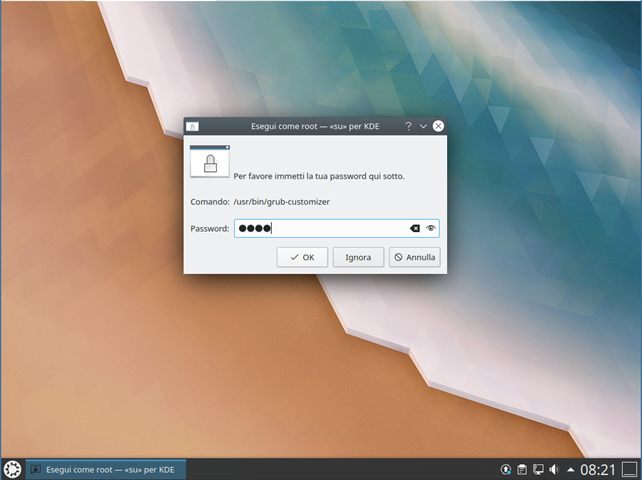Open the software updates tray icon
The height and width of the screenshot is (480, 642).
506,469
